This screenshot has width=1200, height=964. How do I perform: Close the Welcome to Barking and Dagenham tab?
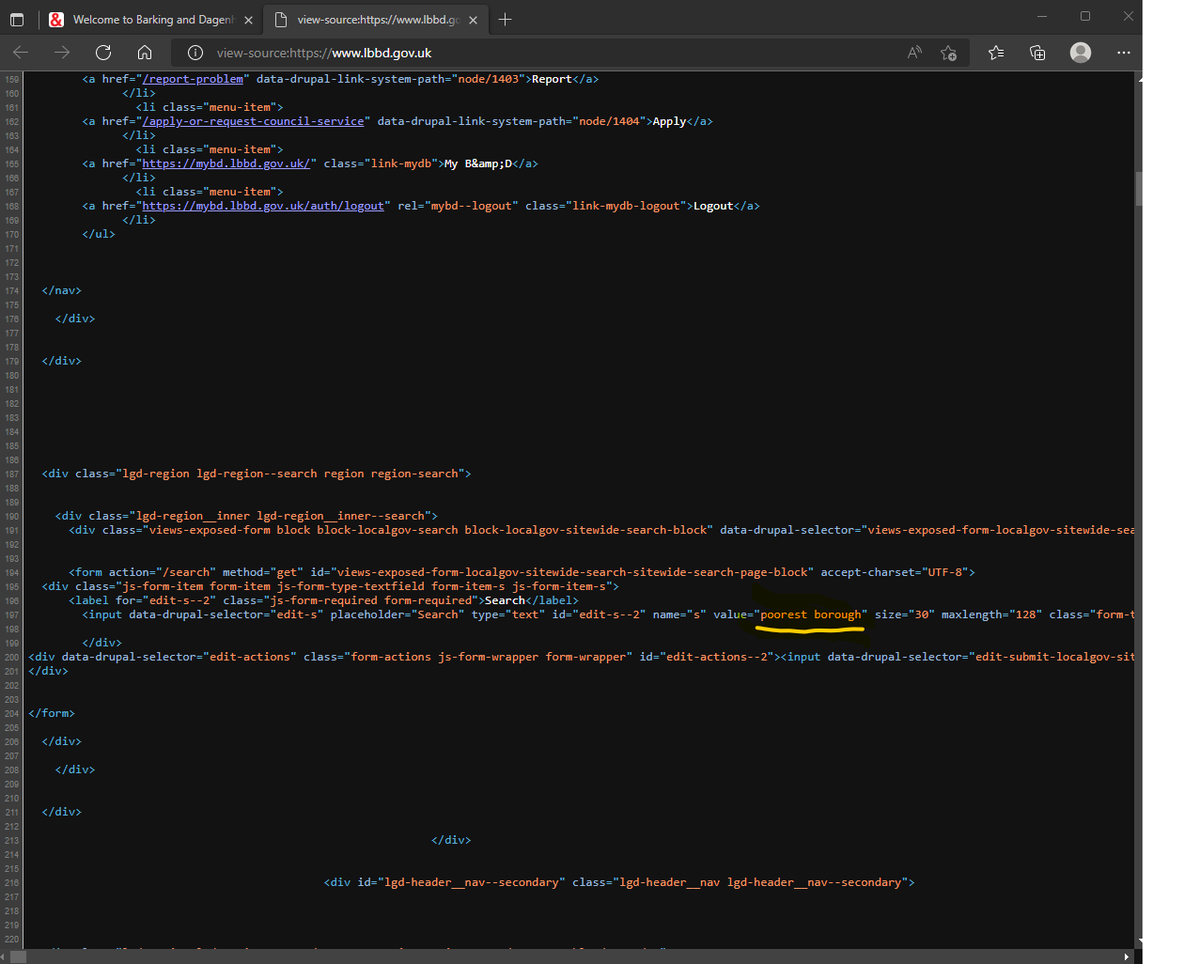click(x=249, y=19)
